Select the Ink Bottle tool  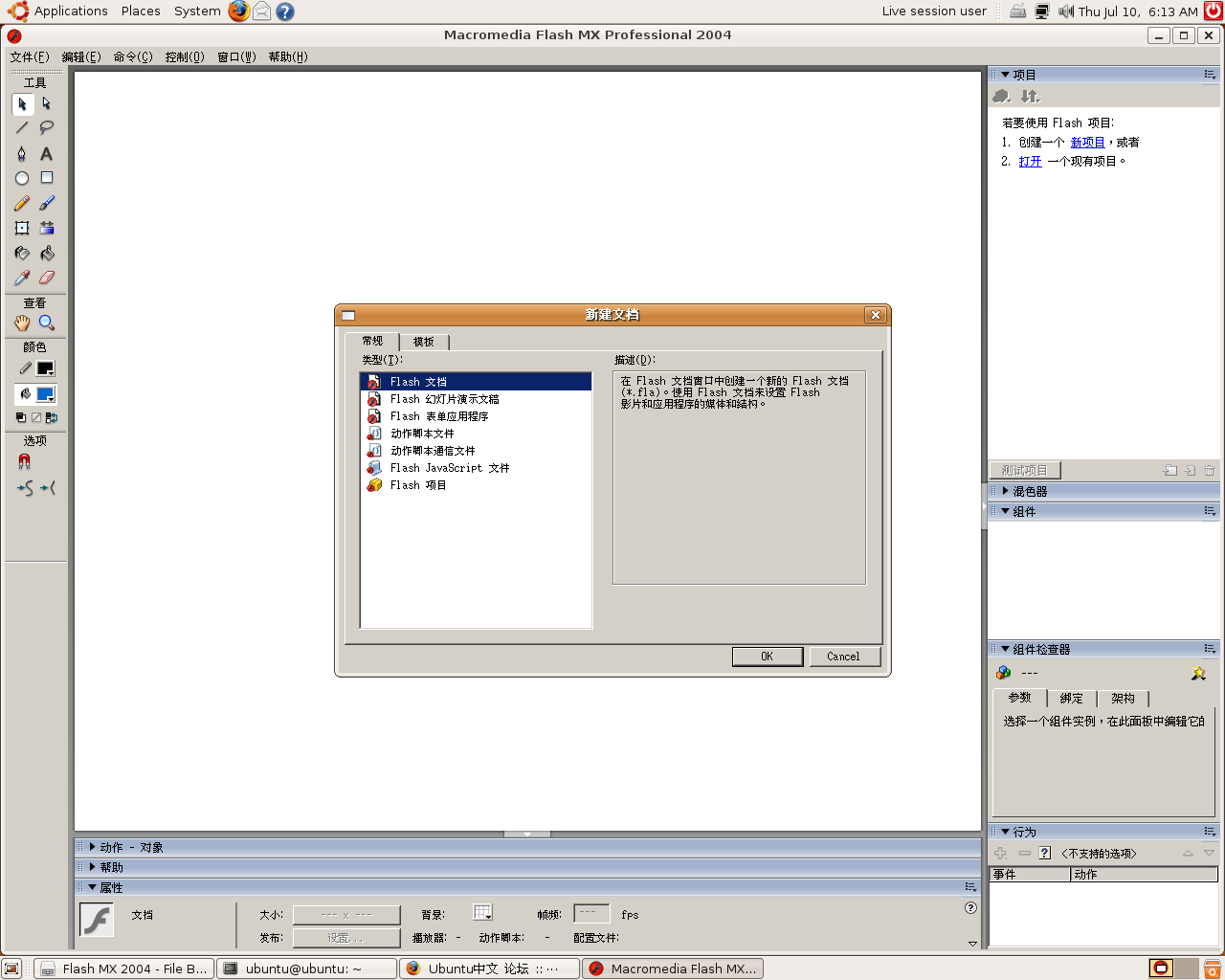click(22, 253)
